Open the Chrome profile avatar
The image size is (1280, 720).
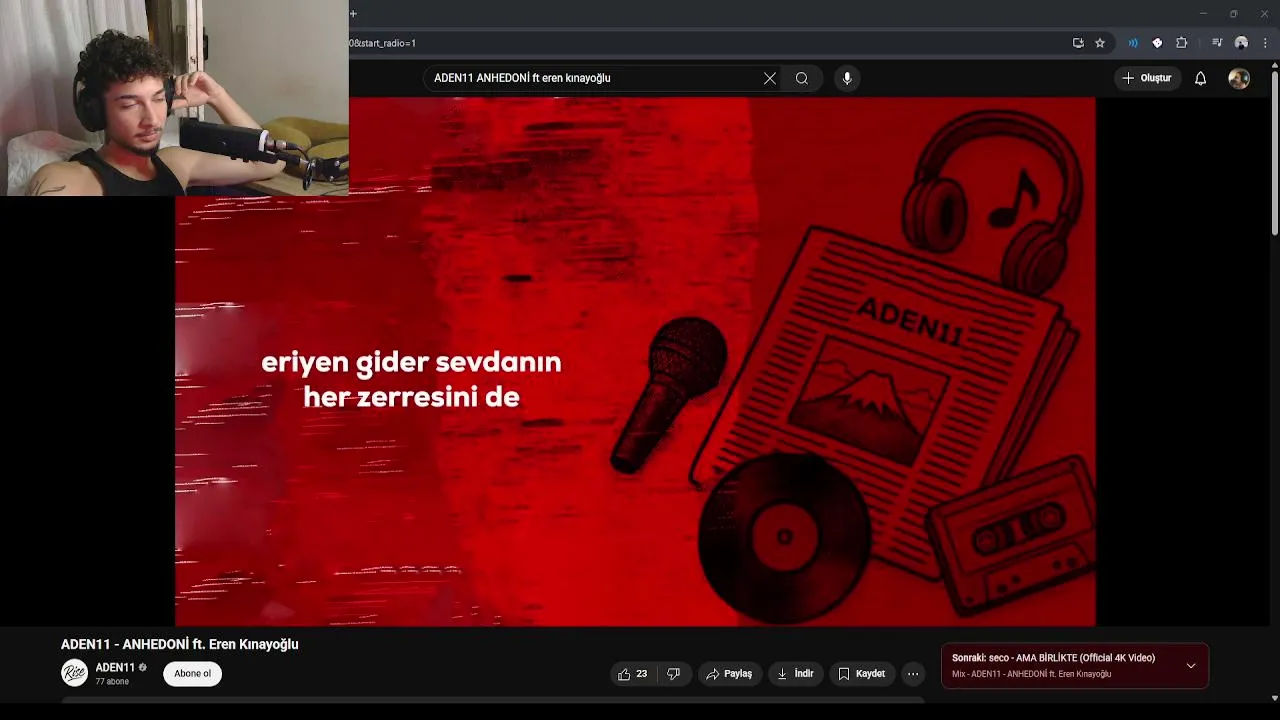click(1241, 43)
